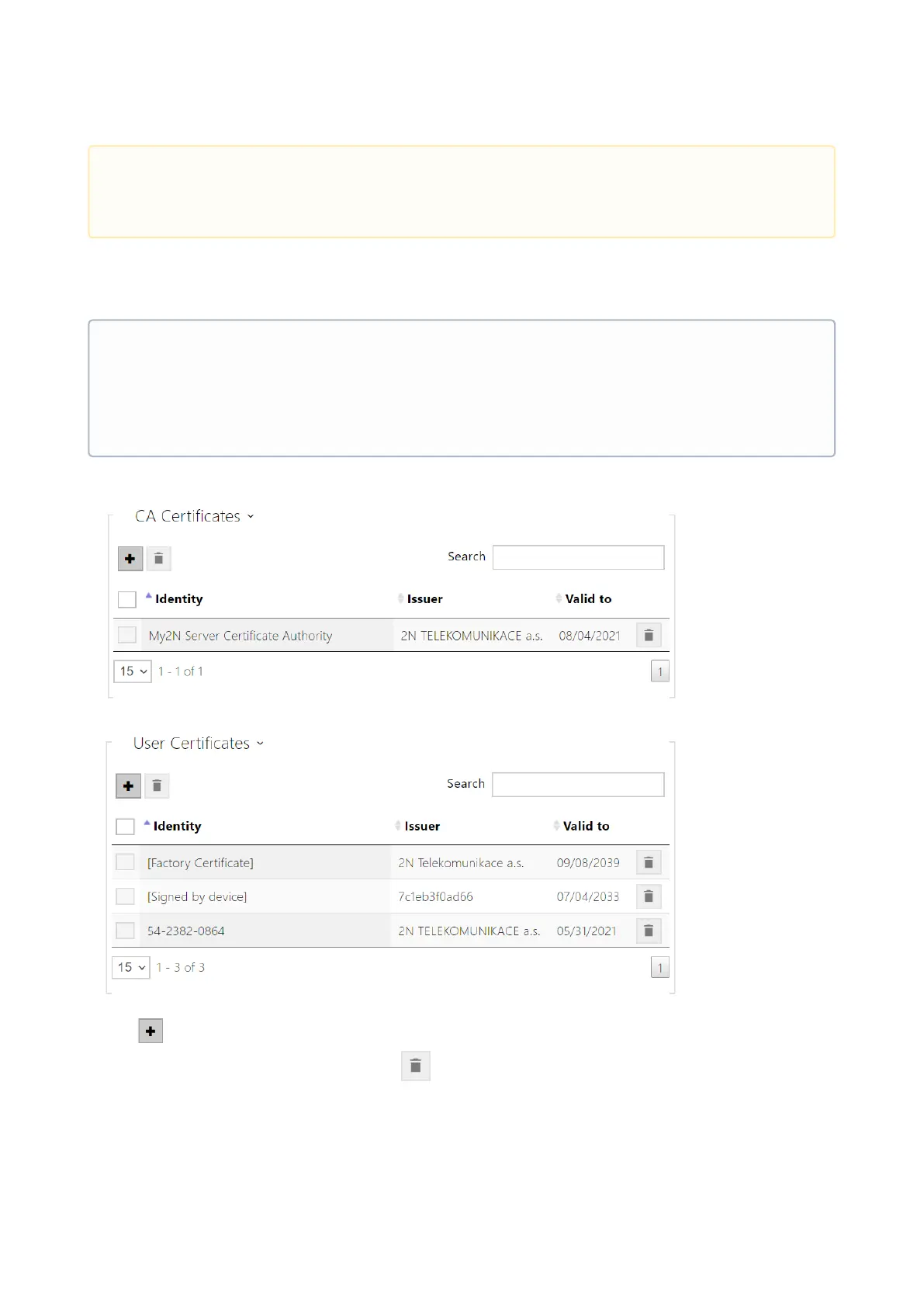This screenshot has width=924, height=1307.
Task: Click the '1 - 1 of 1' pagination text
Action: point(180,671)
